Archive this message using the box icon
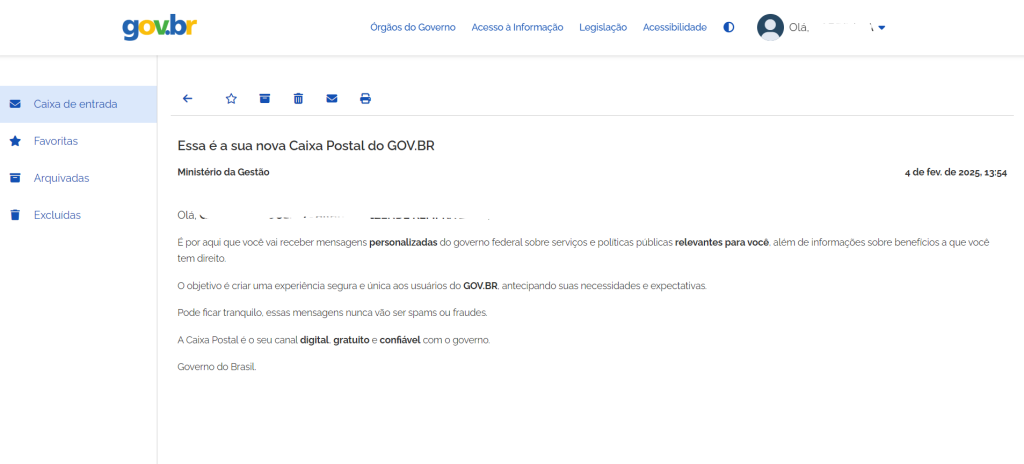The height and width of the screenshot is (464, 1024). [x=264, y=99]
